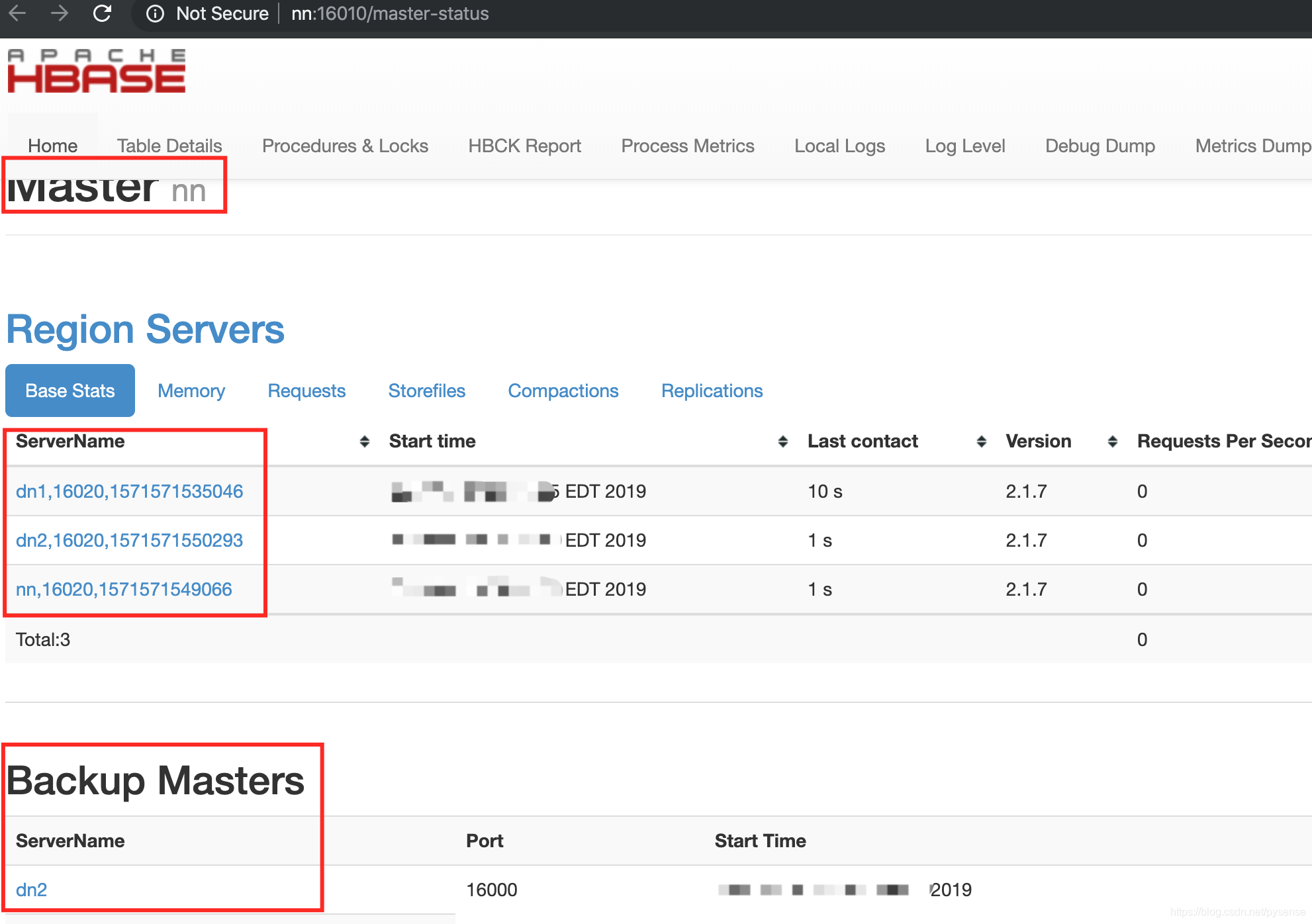Open HBCK Report page

coord(524,146)
